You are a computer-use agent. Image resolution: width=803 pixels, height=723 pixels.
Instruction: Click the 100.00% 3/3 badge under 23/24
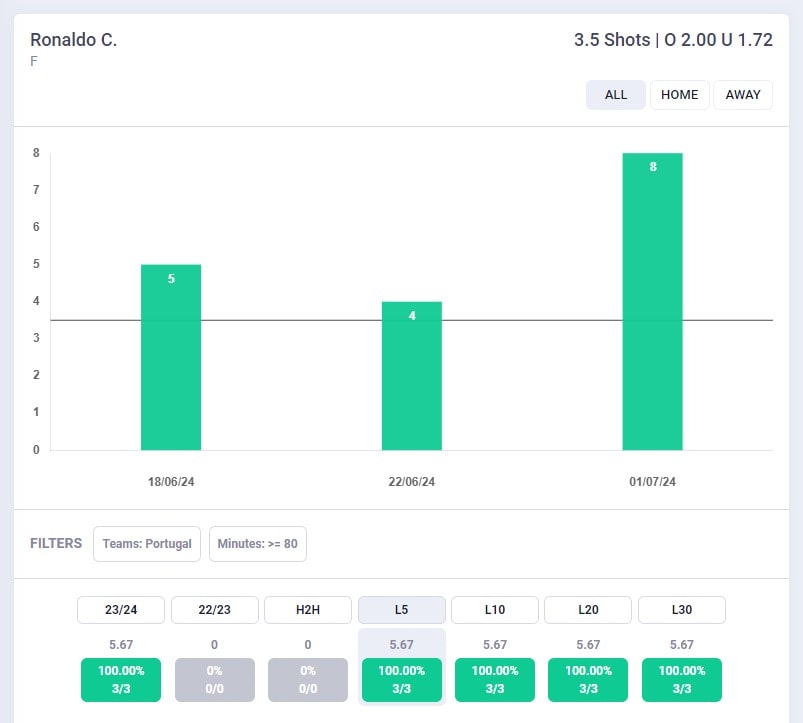pos(121,680)
